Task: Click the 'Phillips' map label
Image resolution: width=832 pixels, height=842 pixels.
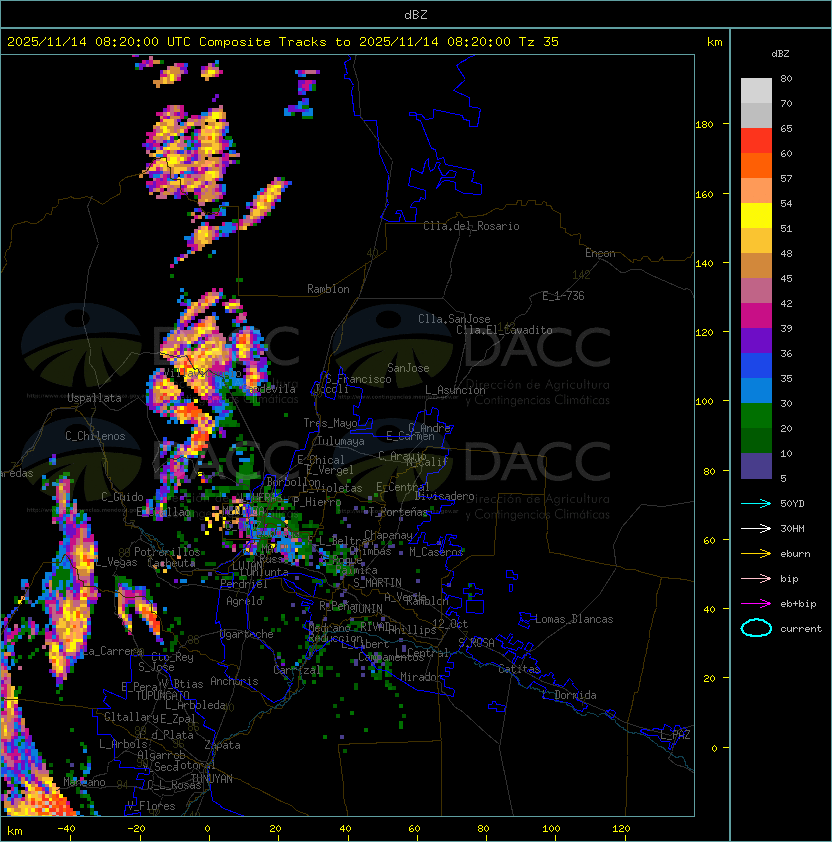Action: [412, 630]
